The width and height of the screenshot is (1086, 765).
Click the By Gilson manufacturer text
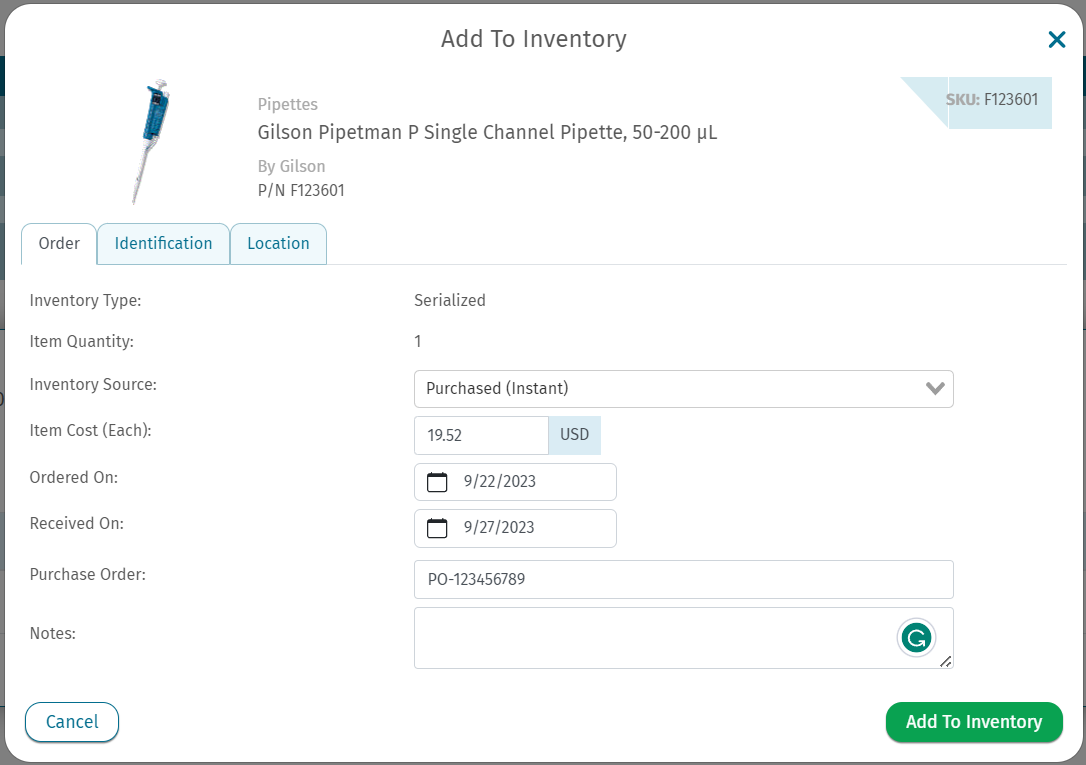tap(292, 167)
